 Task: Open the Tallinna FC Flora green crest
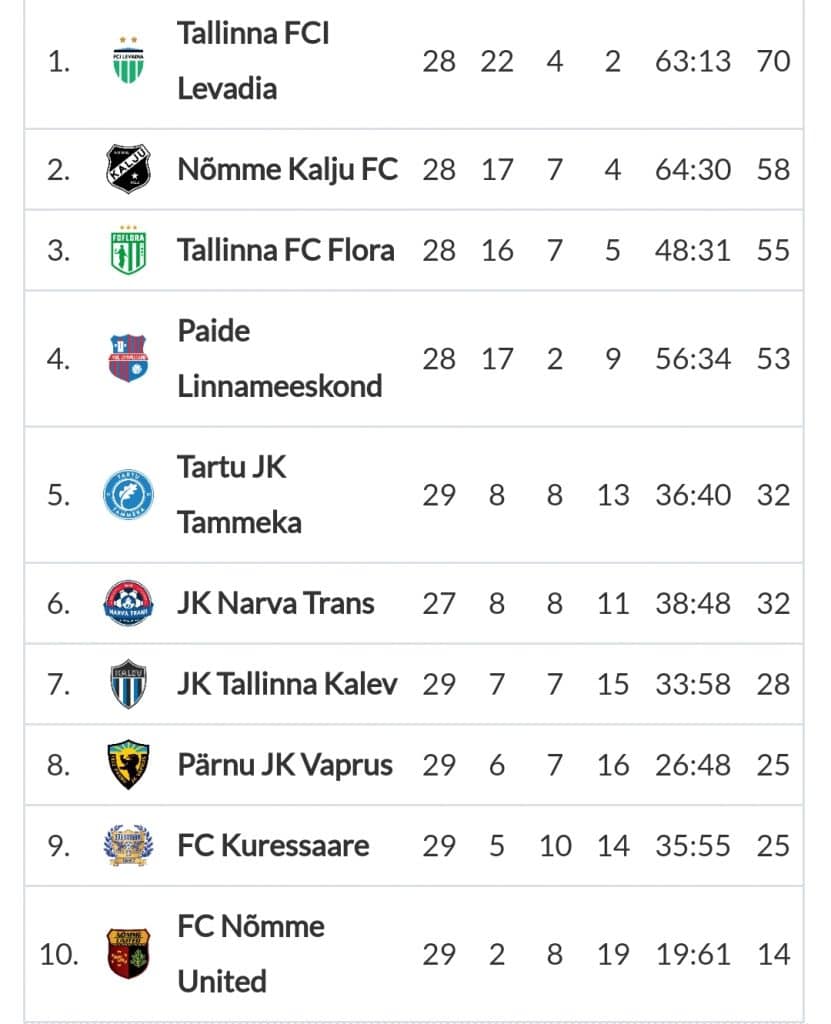[x=128, y=250]
